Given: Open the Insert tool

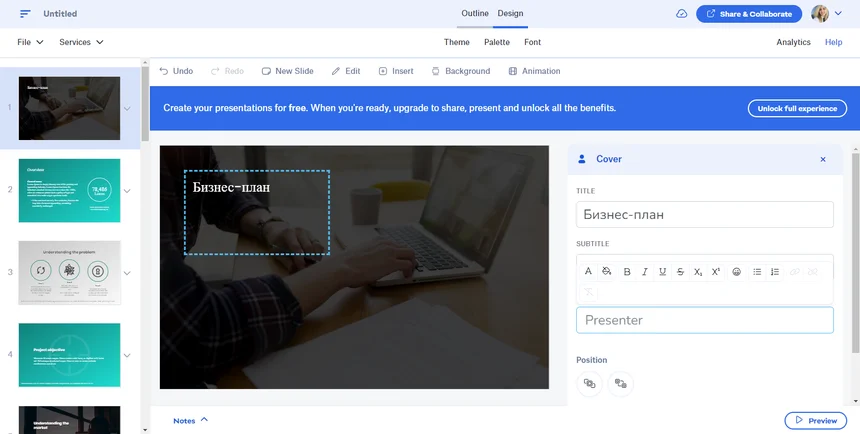Looking at the screenshot, I should click(x=396, y=71).
